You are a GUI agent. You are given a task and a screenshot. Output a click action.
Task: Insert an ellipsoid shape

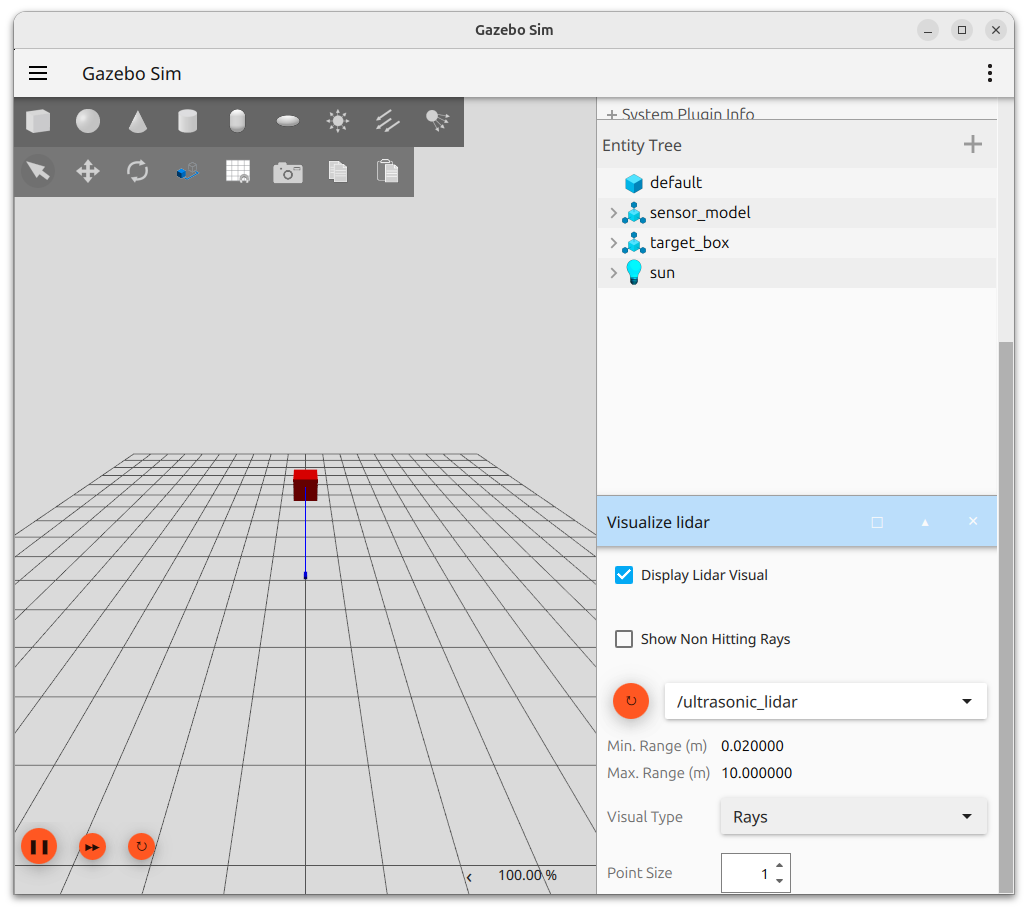288,121
